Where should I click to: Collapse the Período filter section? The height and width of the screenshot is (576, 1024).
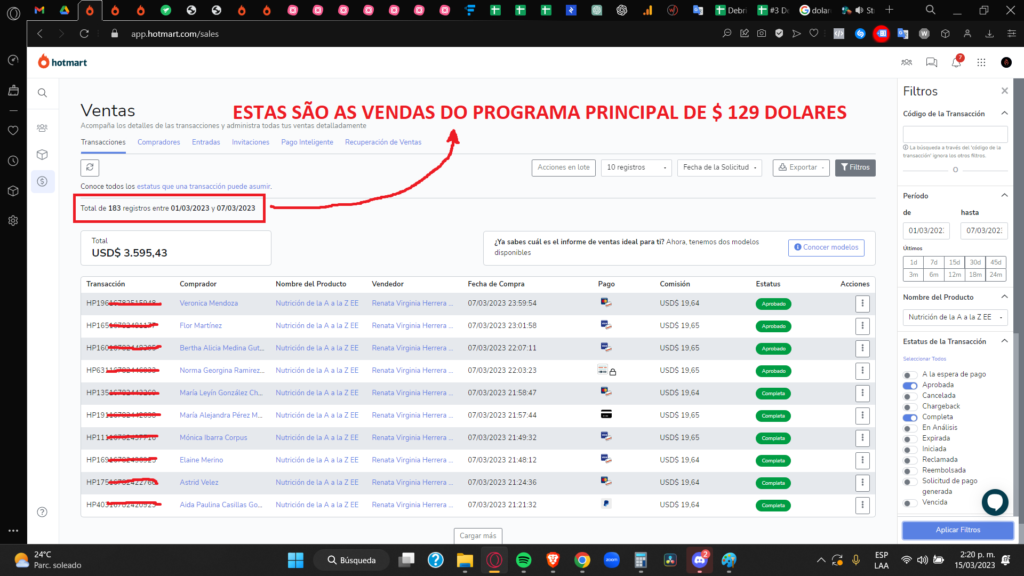(x=1004, y=195)
